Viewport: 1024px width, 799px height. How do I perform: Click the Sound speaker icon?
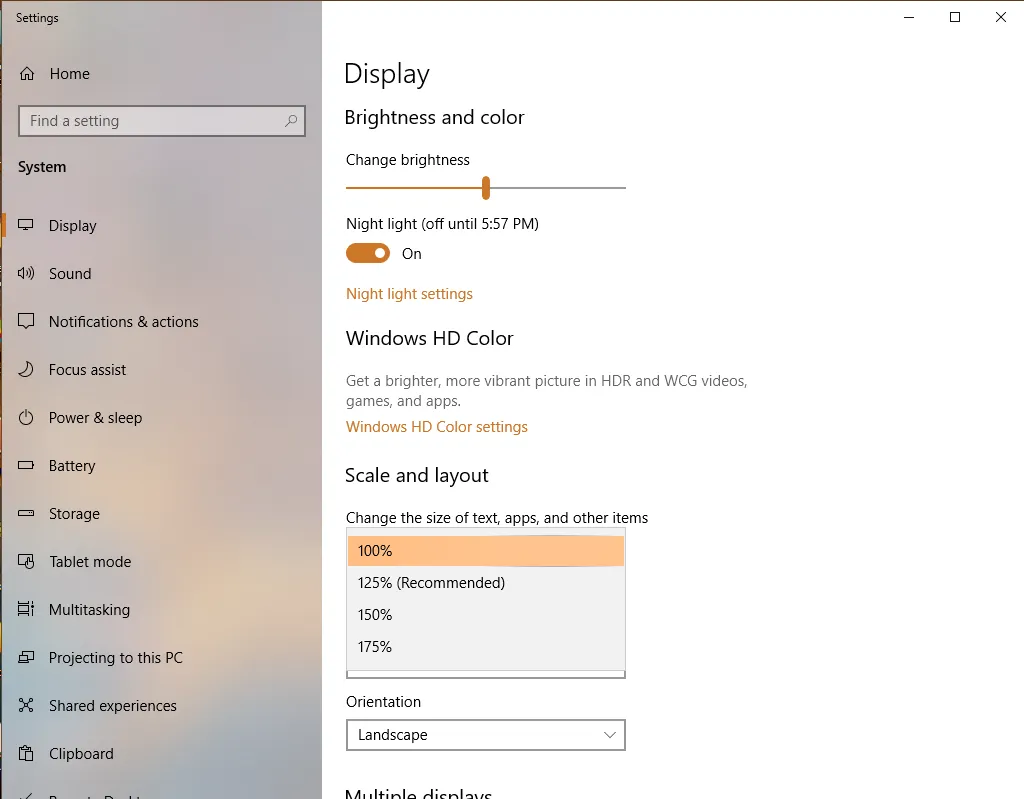pyautogui.click(x=27, y=273)
